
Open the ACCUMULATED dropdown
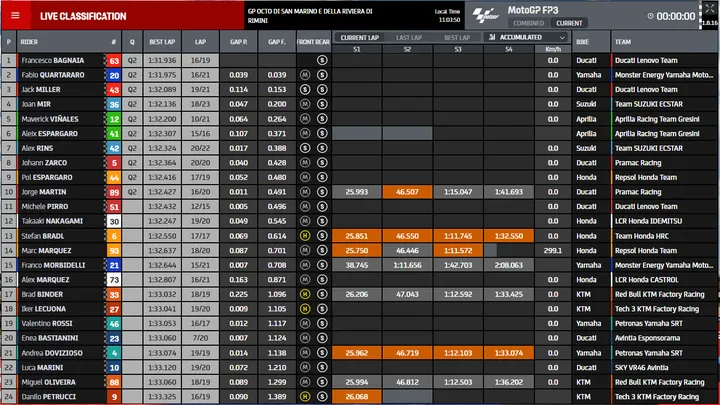point(526,37)
